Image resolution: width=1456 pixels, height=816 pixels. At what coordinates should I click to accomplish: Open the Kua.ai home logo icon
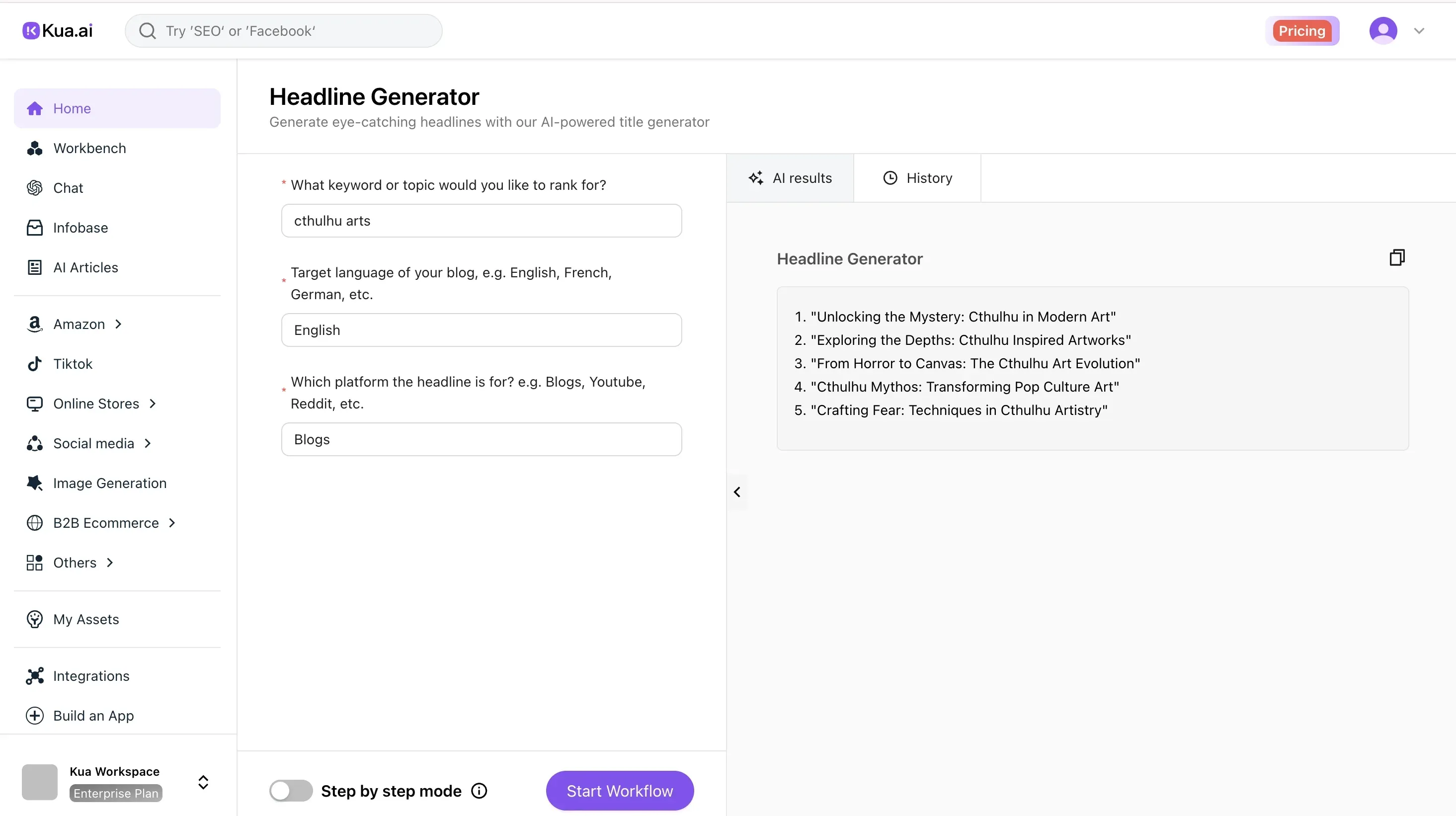32,30
